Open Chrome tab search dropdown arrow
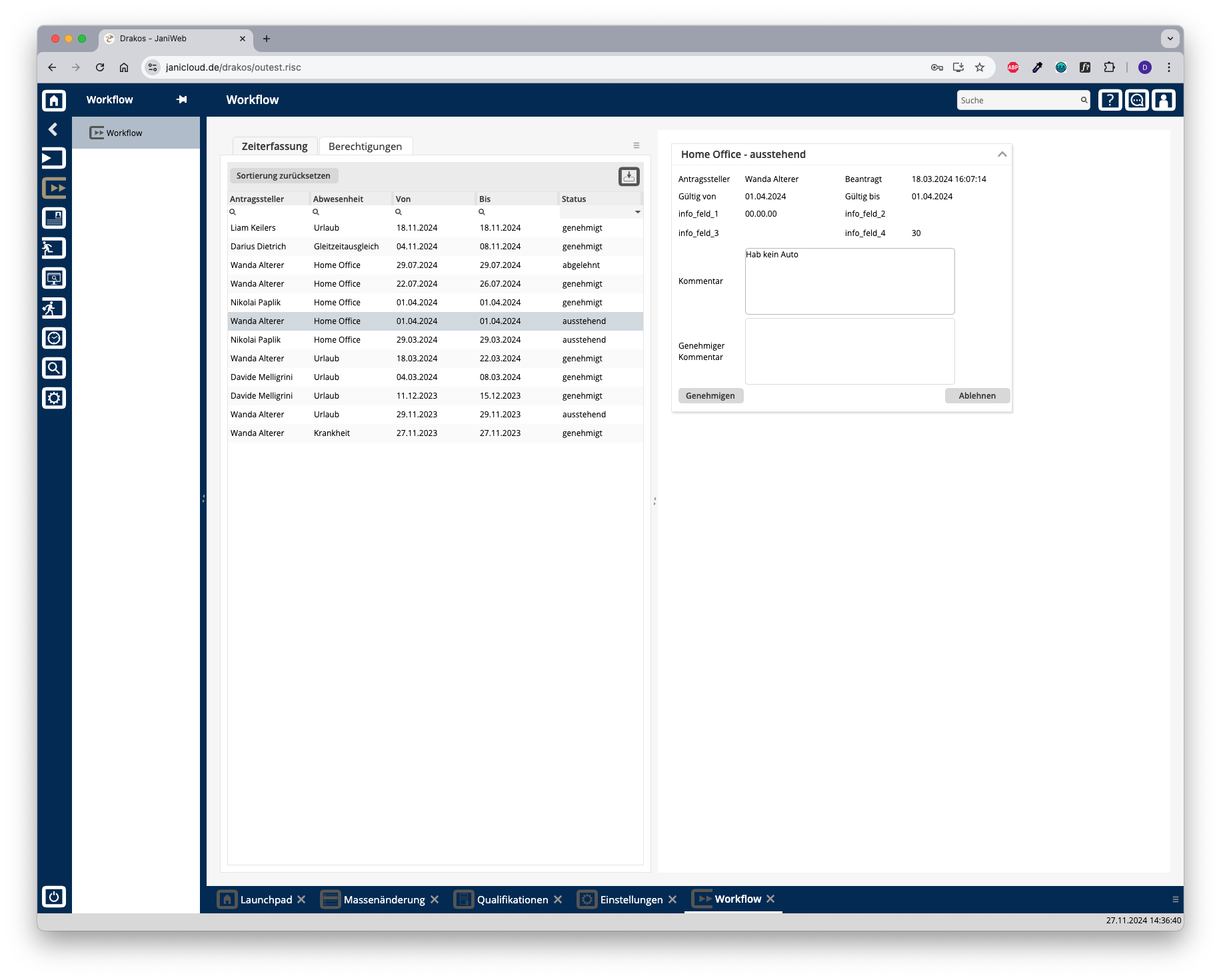The width and height of the screenshot is (1221, 980). pos(1170,39)
